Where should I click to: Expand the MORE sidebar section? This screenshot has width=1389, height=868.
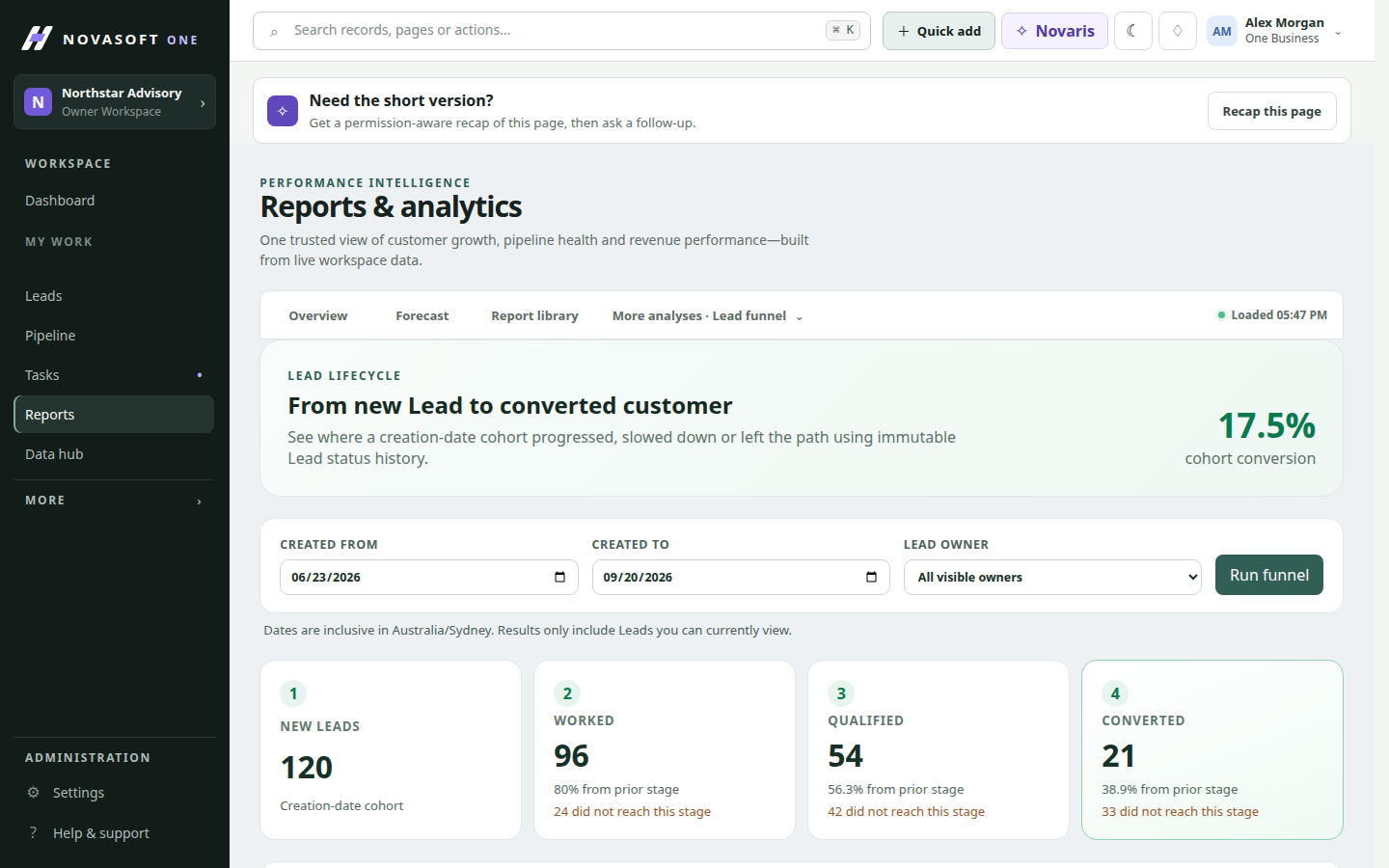pyautogui.click(x=114, y=501)
